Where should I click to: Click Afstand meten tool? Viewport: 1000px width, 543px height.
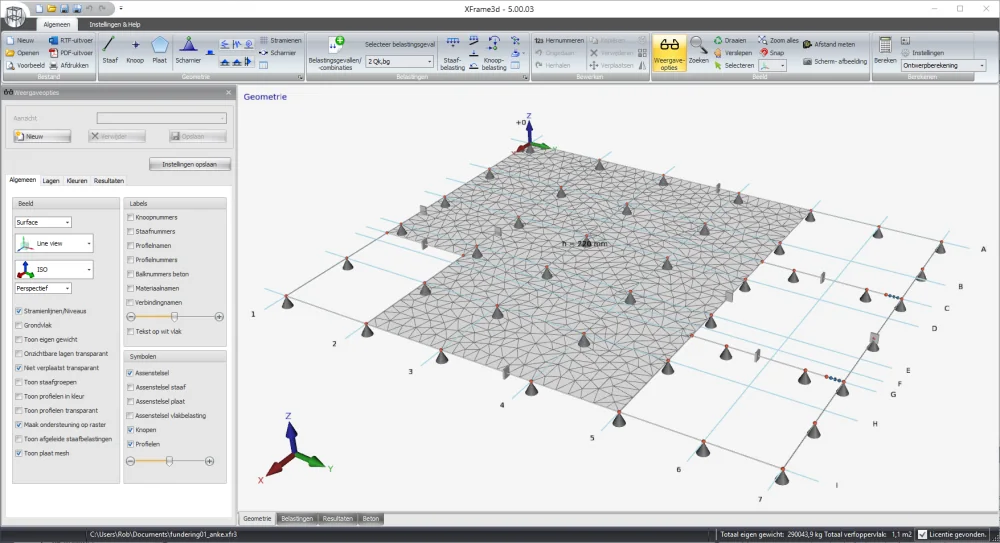(x=829, y=44)
